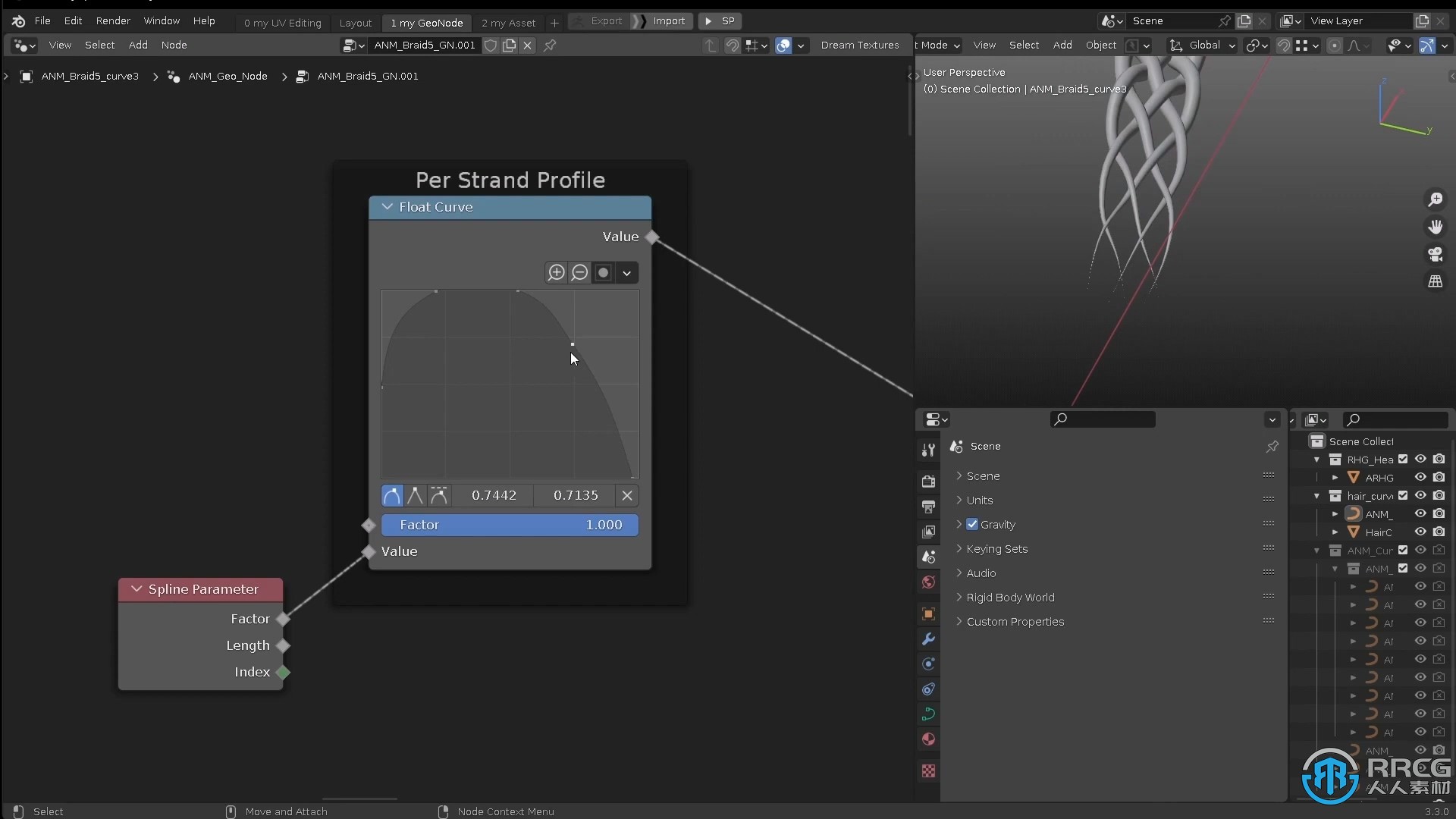Viewport: 1456px width, 819px height.
Task: Open Render properties tab icon
Action: click(928, 481)
